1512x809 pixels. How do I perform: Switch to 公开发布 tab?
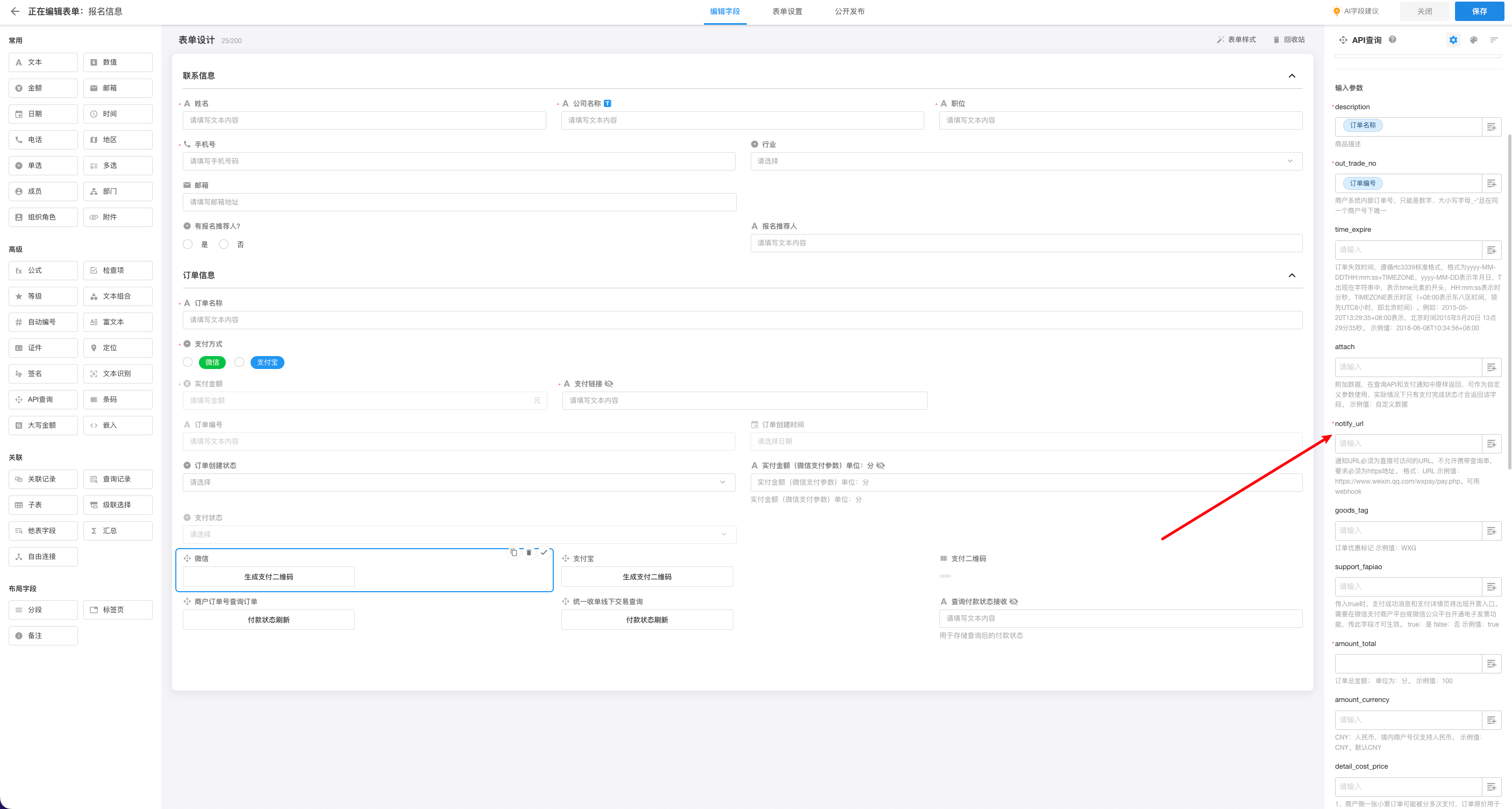pyautogui.click(x=850, y=11)
